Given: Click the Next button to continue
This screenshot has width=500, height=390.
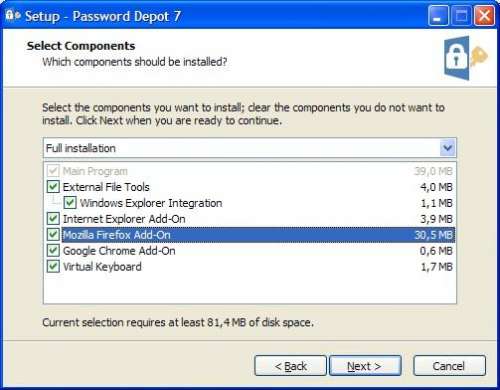Looking at the screenshot, I should click(x=365, y=366).
